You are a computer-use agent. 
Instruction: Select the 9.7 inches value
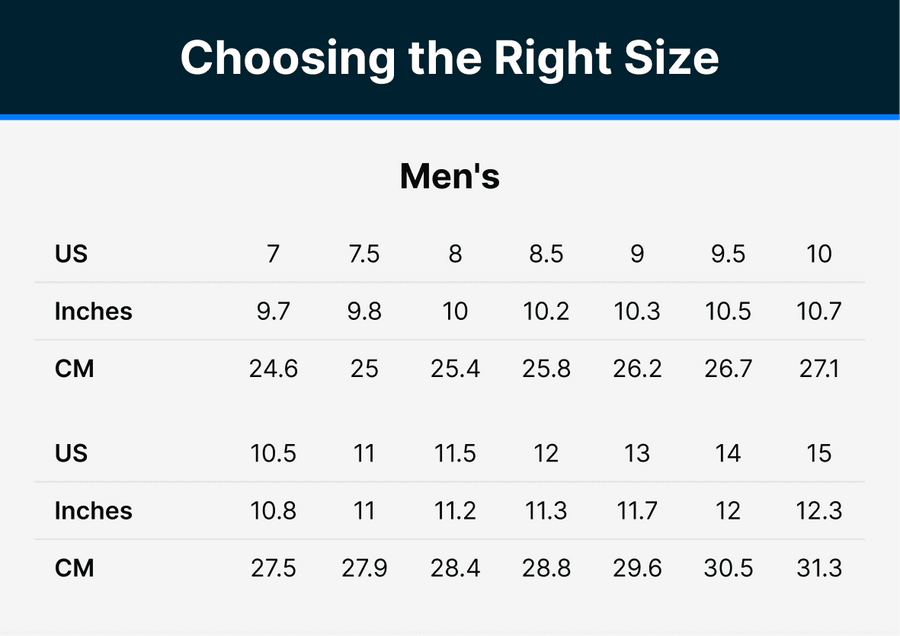[x=273, y=311]
